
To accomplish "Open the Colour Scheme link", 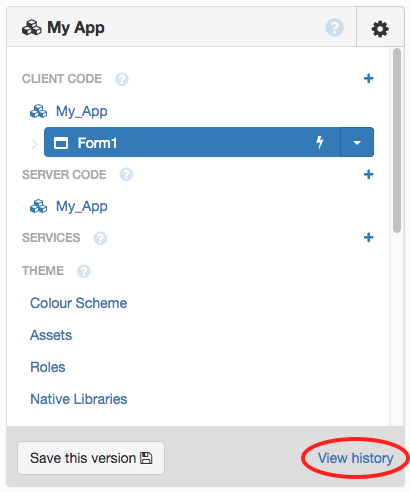I will tap(79, 303).
